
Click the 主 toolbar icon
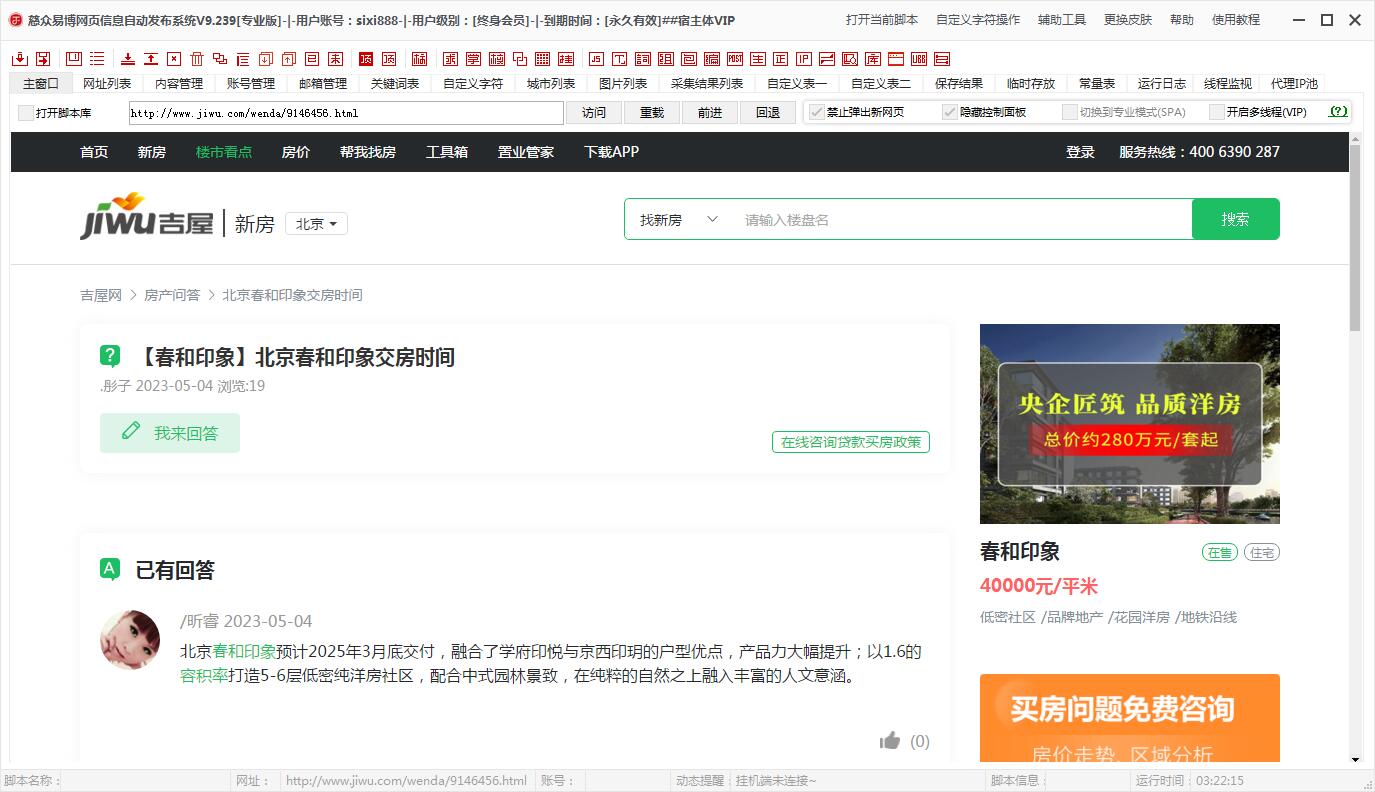758,59
